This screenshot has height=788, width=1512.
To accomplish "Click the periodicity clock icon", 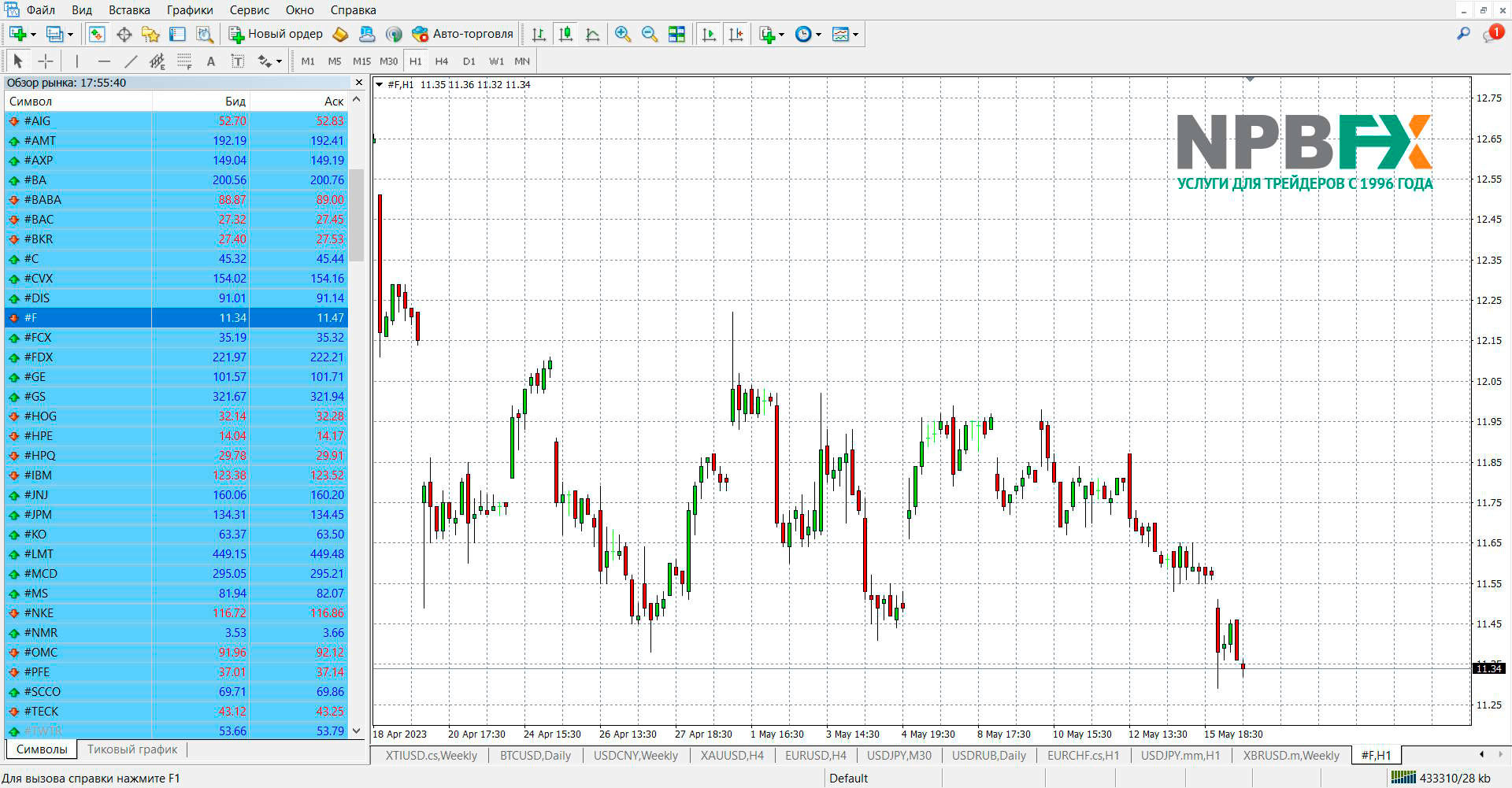I will coord(803,34).
